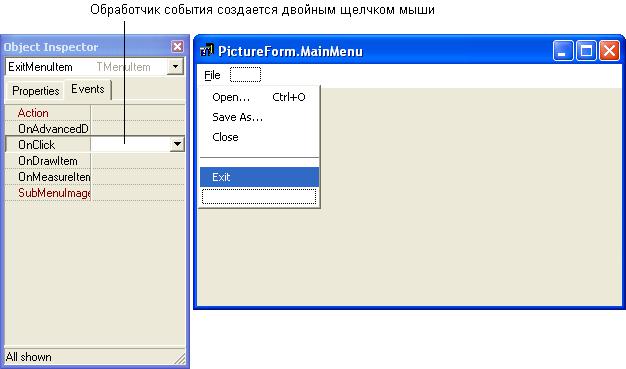This screenshot has height=369, width=626.
Task: Select the OnMeasureItem event row
Action: 95,177
